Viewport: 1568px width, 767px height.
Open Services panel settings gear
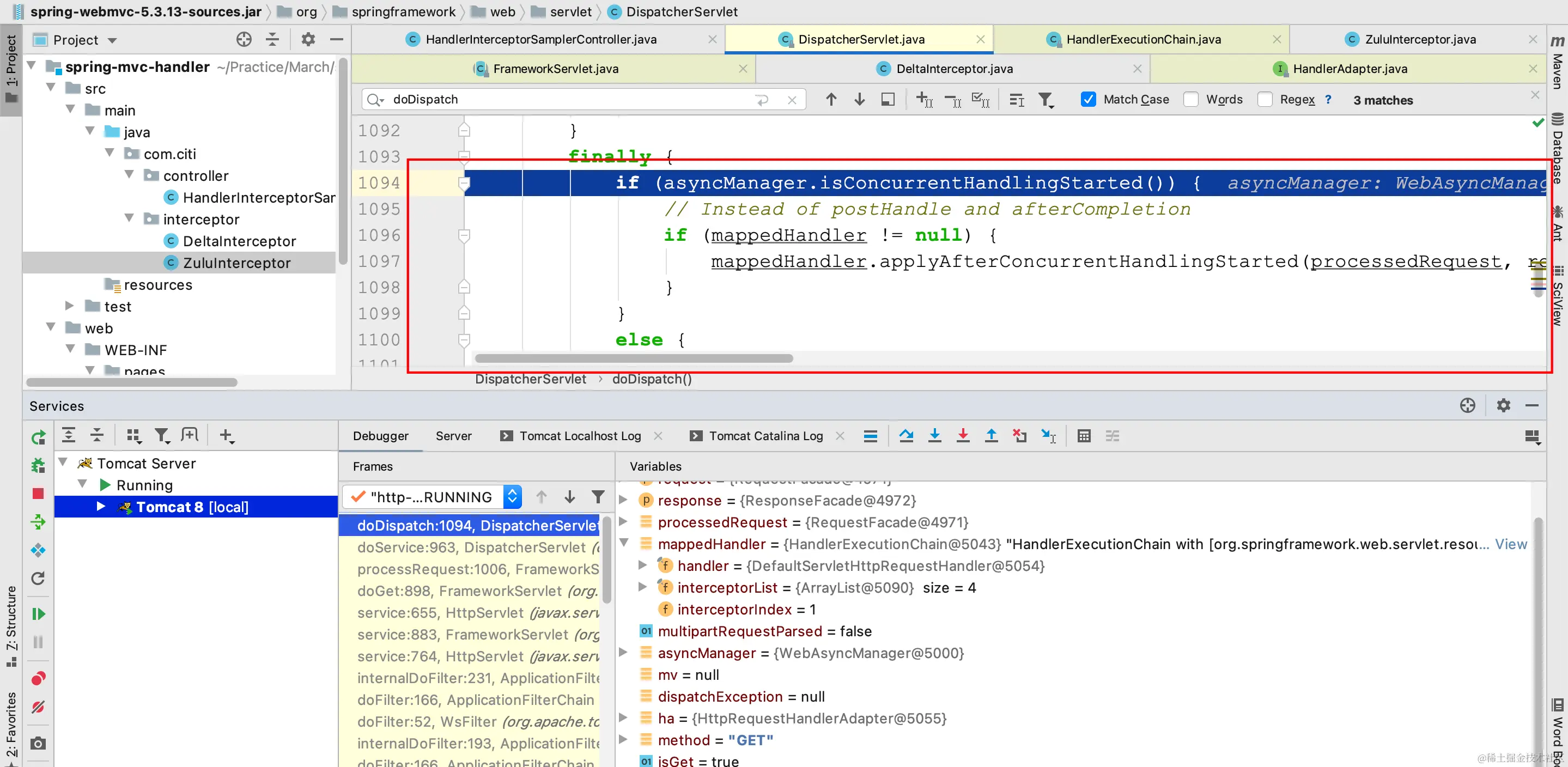[1504, 405]
